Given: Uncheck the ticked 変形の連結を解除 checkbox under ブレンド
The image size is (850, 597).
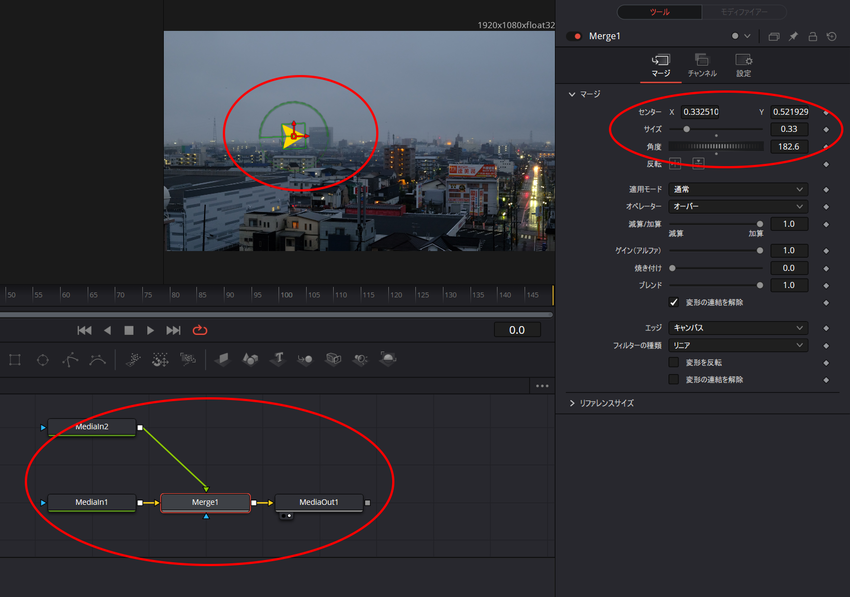Looking at the screenshot, I should (674, 303).
